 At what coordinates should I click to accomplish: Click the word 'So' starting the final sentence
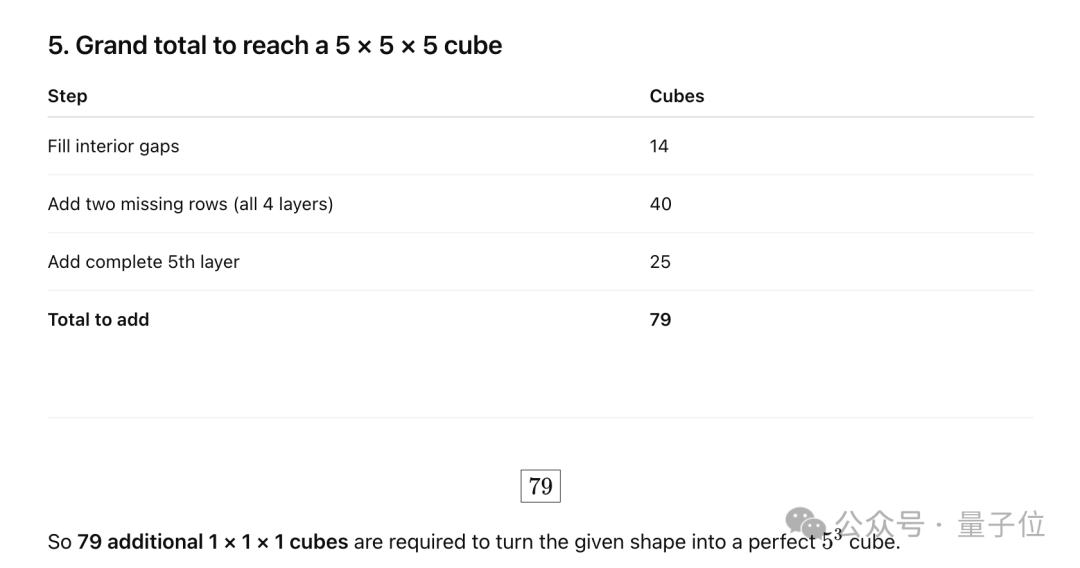(59, 542)
